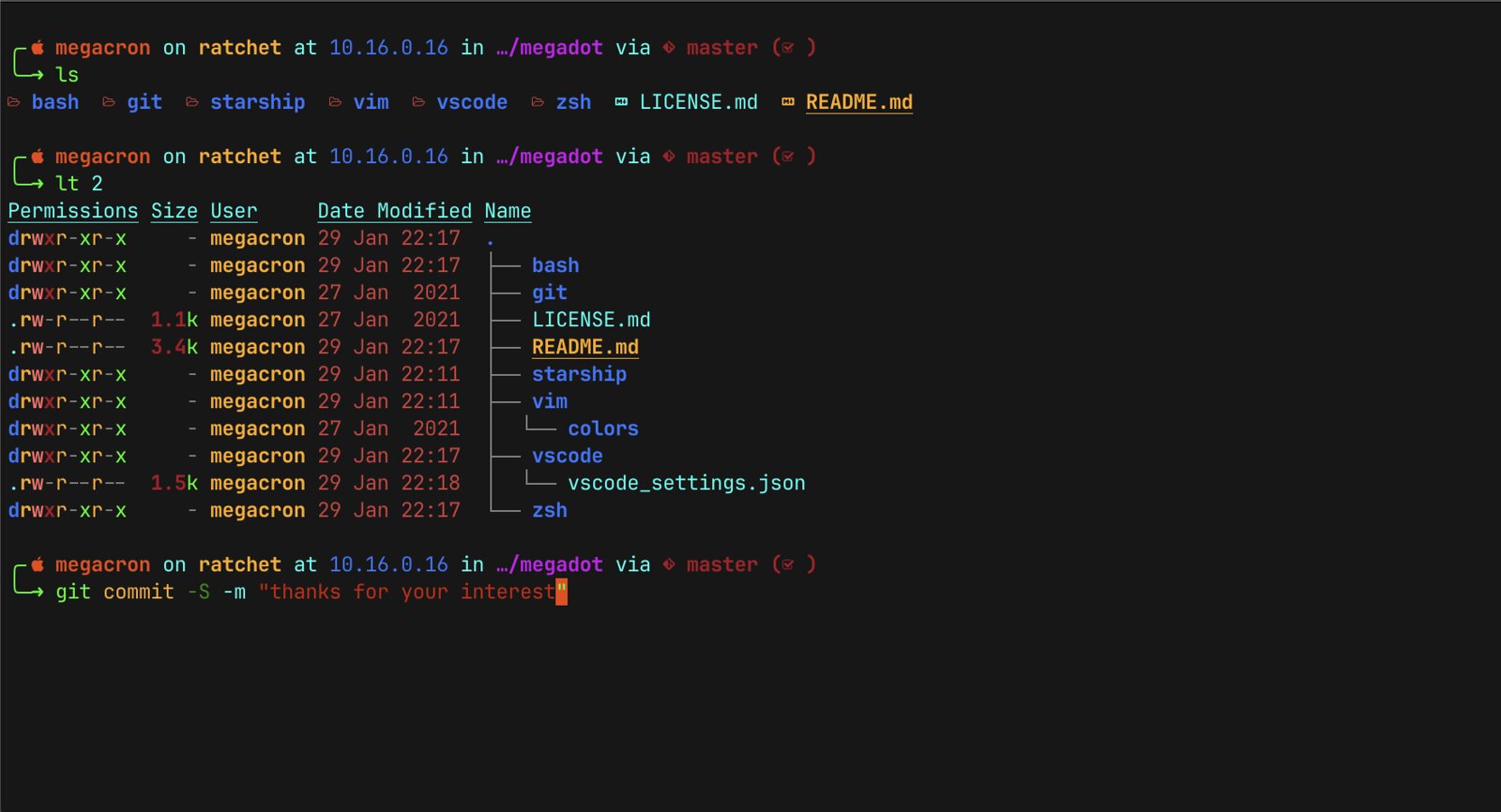Screen dimensions: 1501x812
Task: Click vscode in the ls output
Action: coord(472,102)
